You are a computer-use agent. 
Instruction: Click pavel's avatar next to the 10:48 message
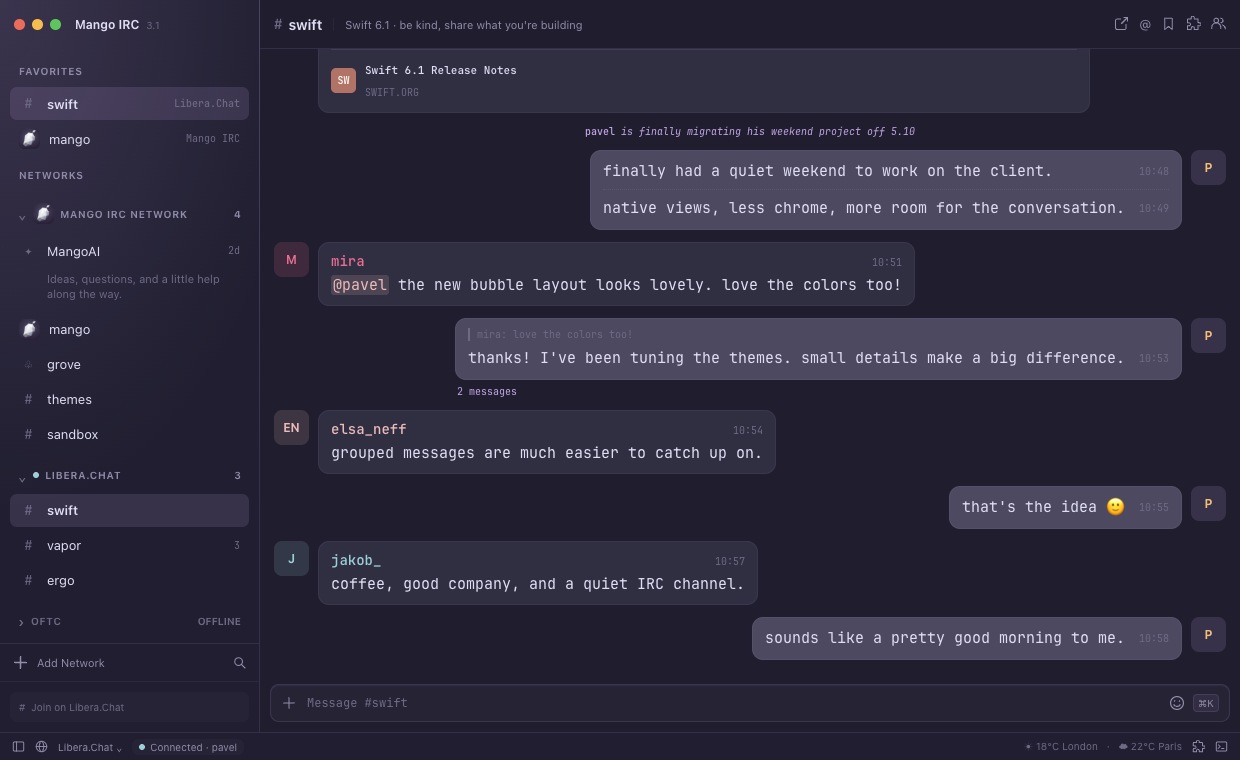click(1208, 168)
